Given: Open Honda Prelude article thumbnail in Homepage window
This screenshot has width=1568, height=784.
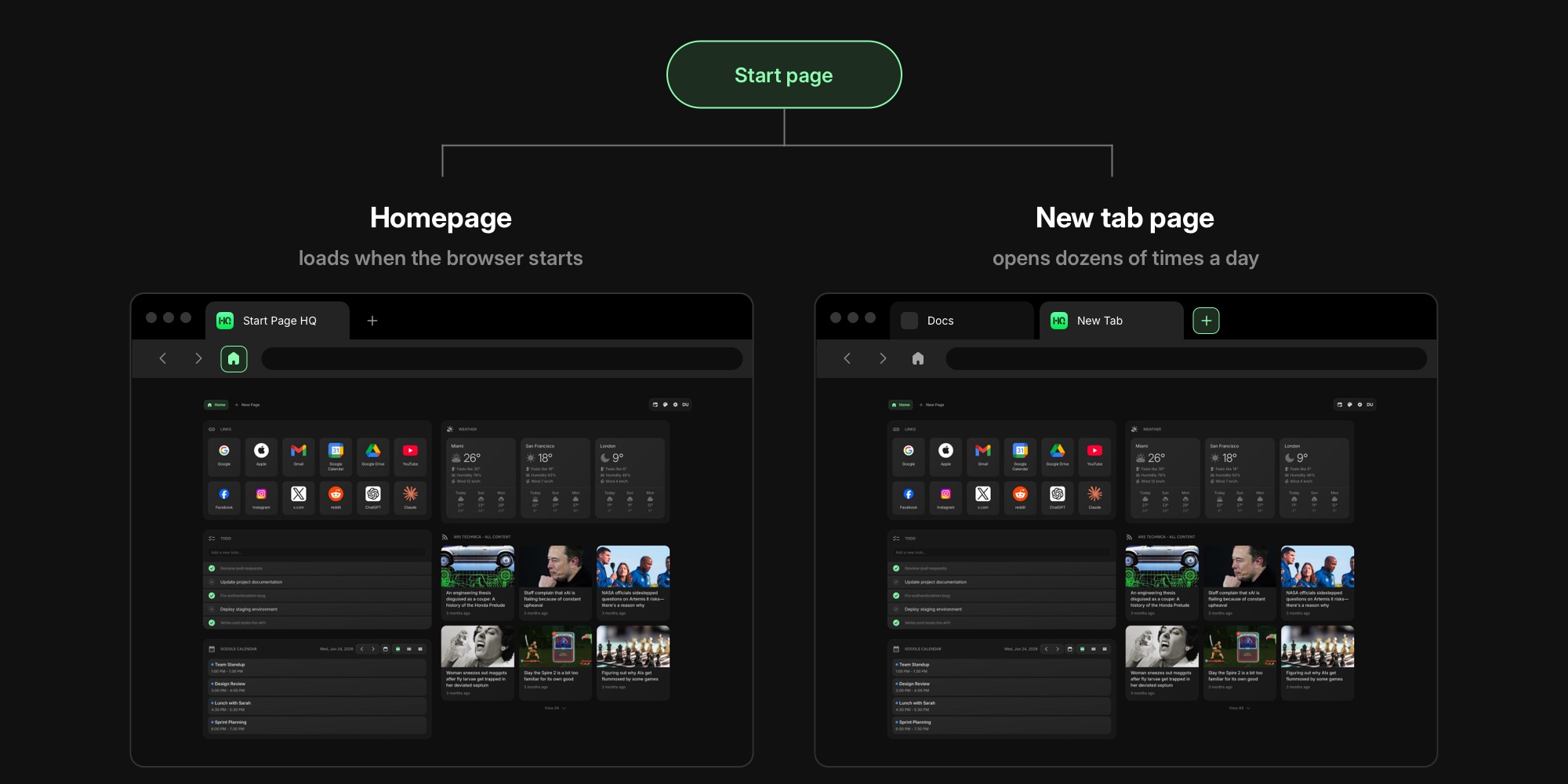Looking at the screenshot, I should click(x=477, y=566).
